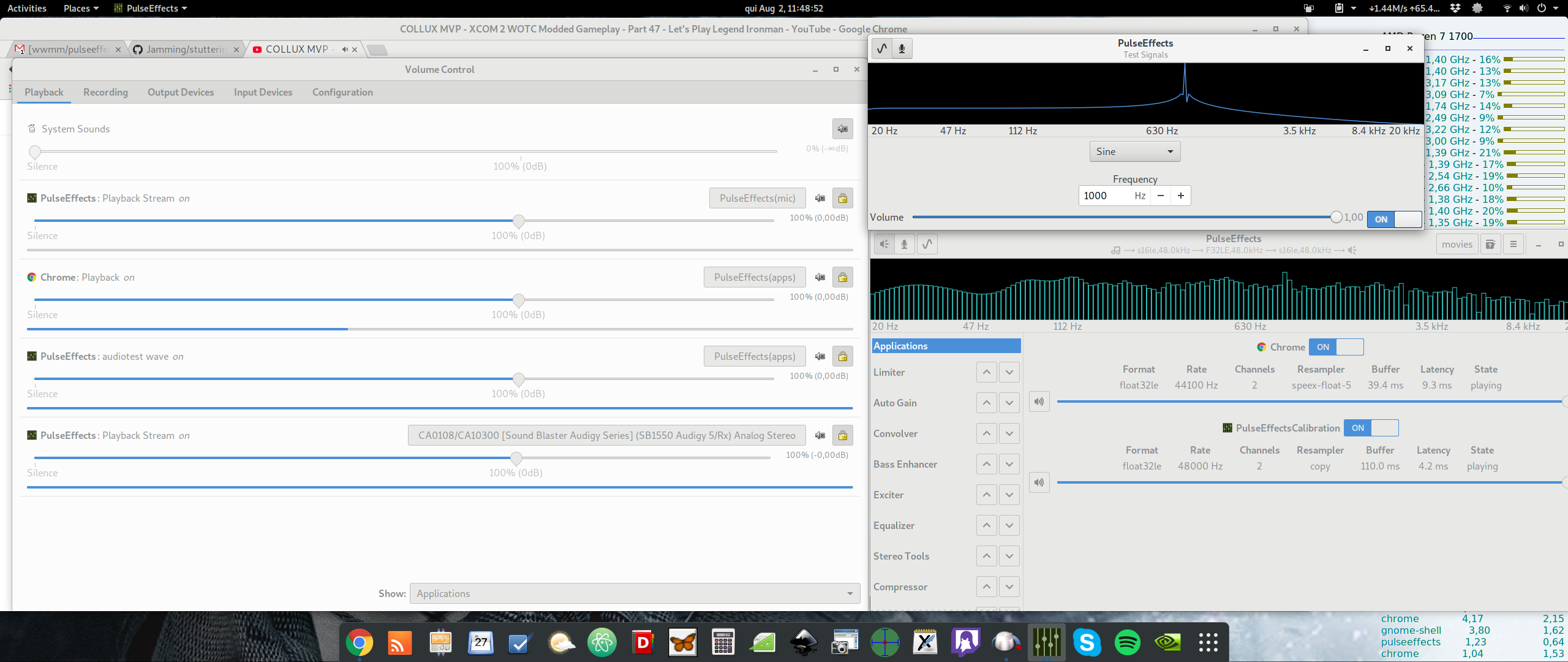Save preset icon next to movies
The height and width of the screenshot is (662, 1568).
click(1490, 244)
